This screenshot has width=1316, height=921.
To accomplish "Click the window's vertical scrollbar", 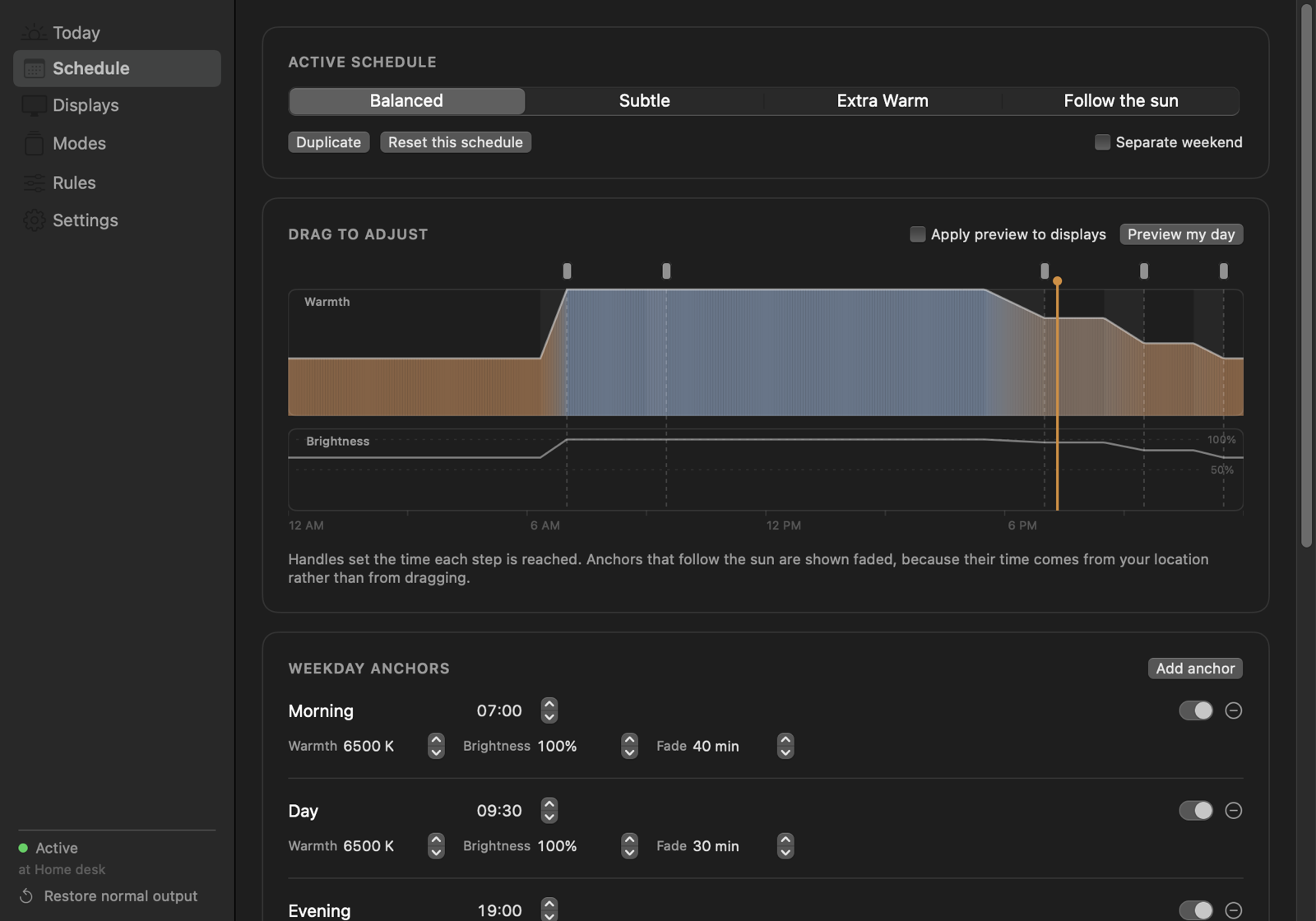I will 1306,275.
